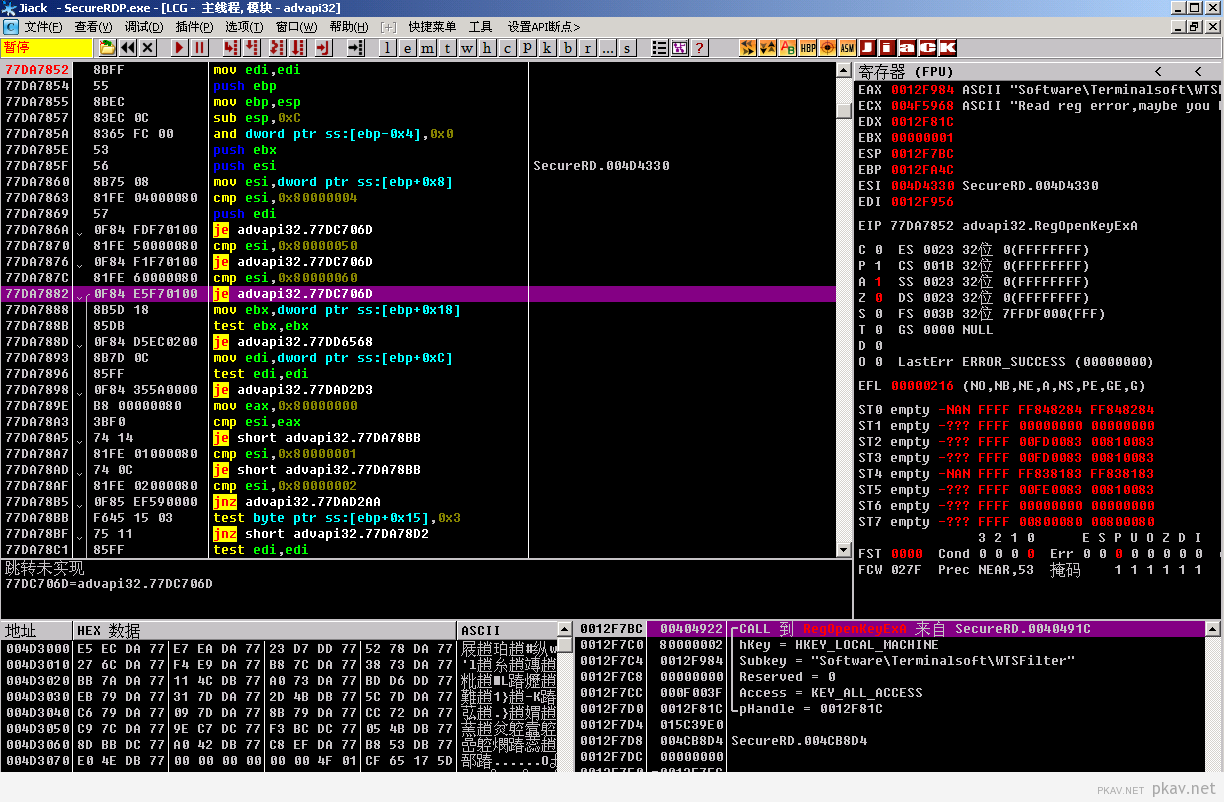Select the highlighted je line at 77DA7882
Screen dimensions: 1224x802
tap(417, 294)
